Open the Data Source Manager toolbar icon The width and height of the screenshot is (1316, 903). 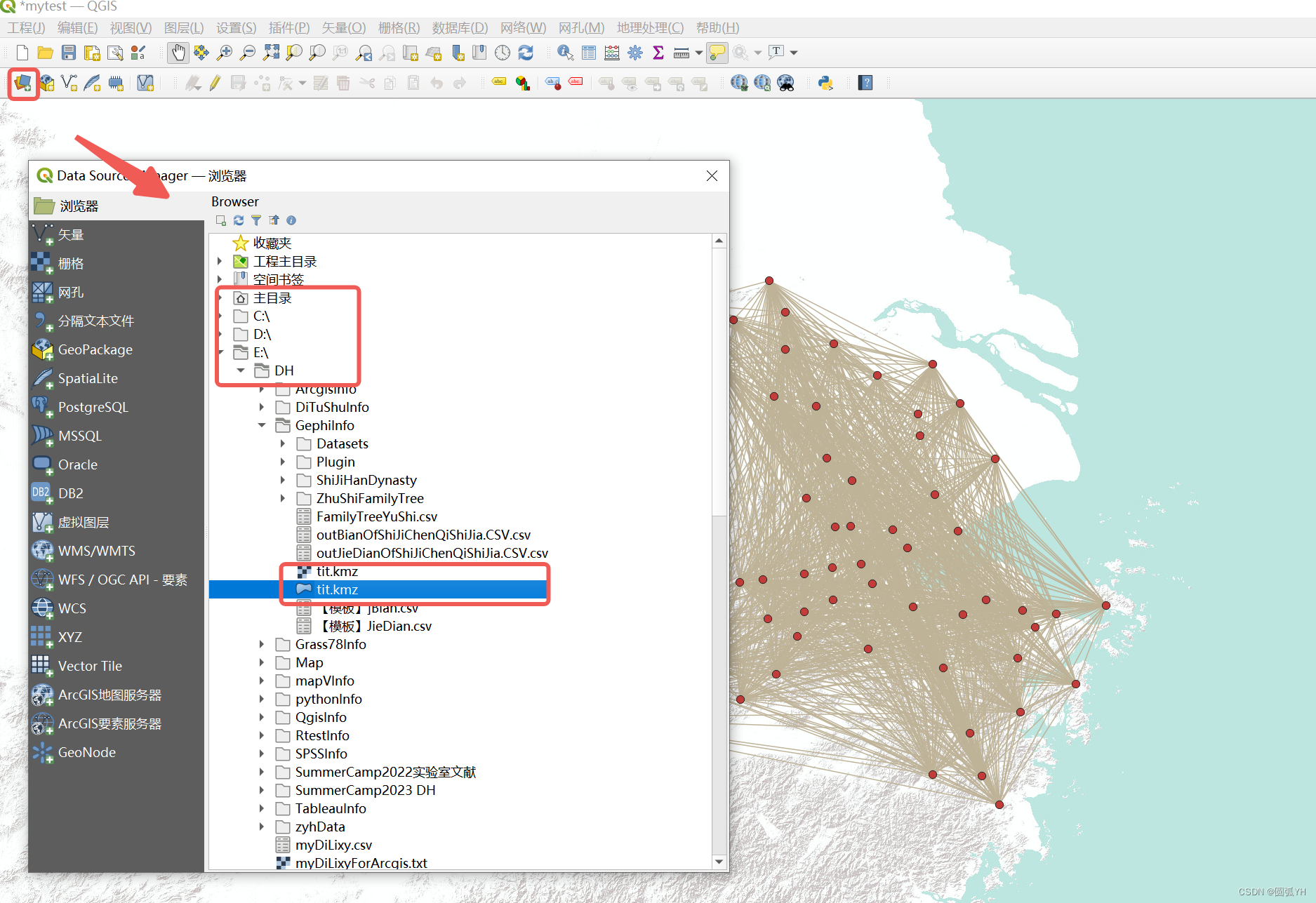pos(22,83)
